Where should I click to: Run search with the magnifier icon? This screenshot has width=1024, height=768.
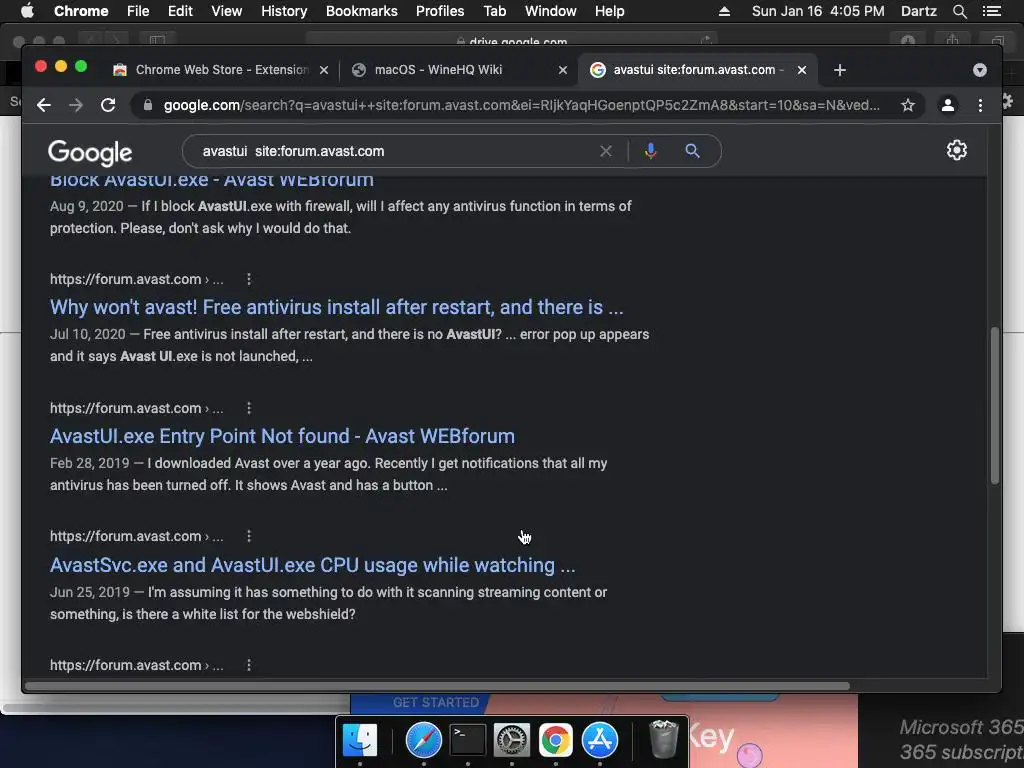click(692, 151)
